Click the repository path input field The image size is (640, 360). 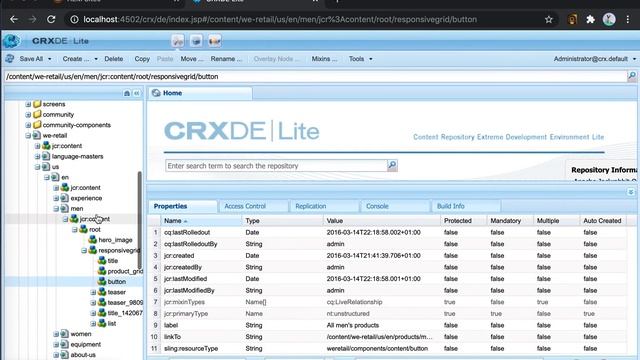pos(315,76)
